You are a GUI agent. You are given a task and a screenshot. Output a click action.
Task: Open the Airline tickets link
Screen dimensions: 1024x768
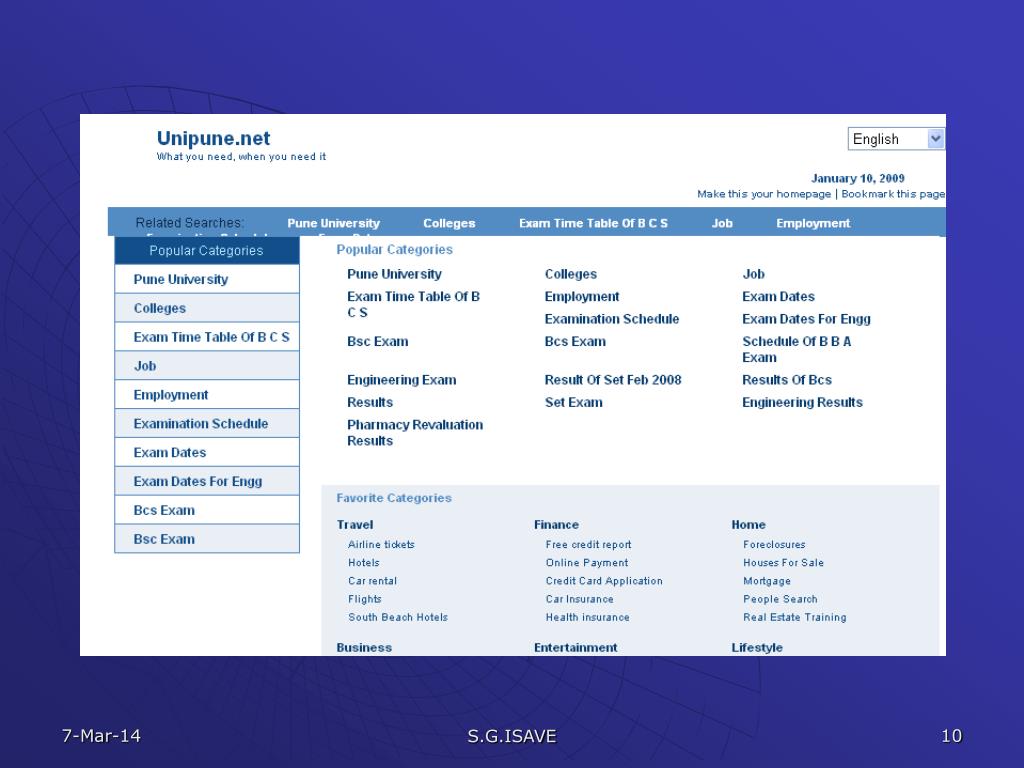[381, 544]
